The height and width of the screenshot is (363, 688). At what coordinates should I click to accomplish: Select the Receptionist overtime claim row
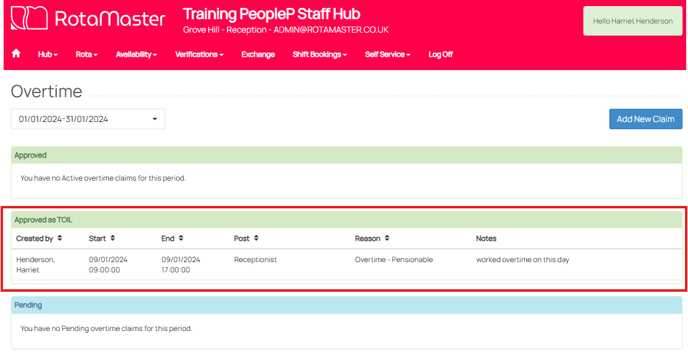point(347,265)
